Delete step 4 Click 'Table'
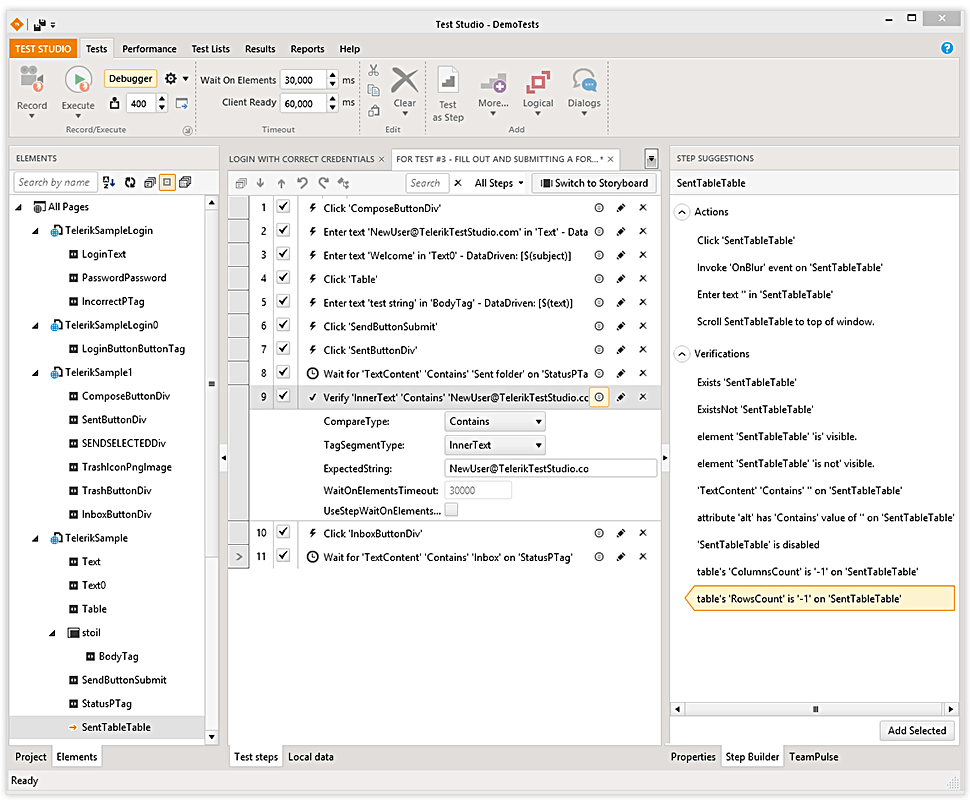This screenshot has height=804, width=970. tap(643, 278)
